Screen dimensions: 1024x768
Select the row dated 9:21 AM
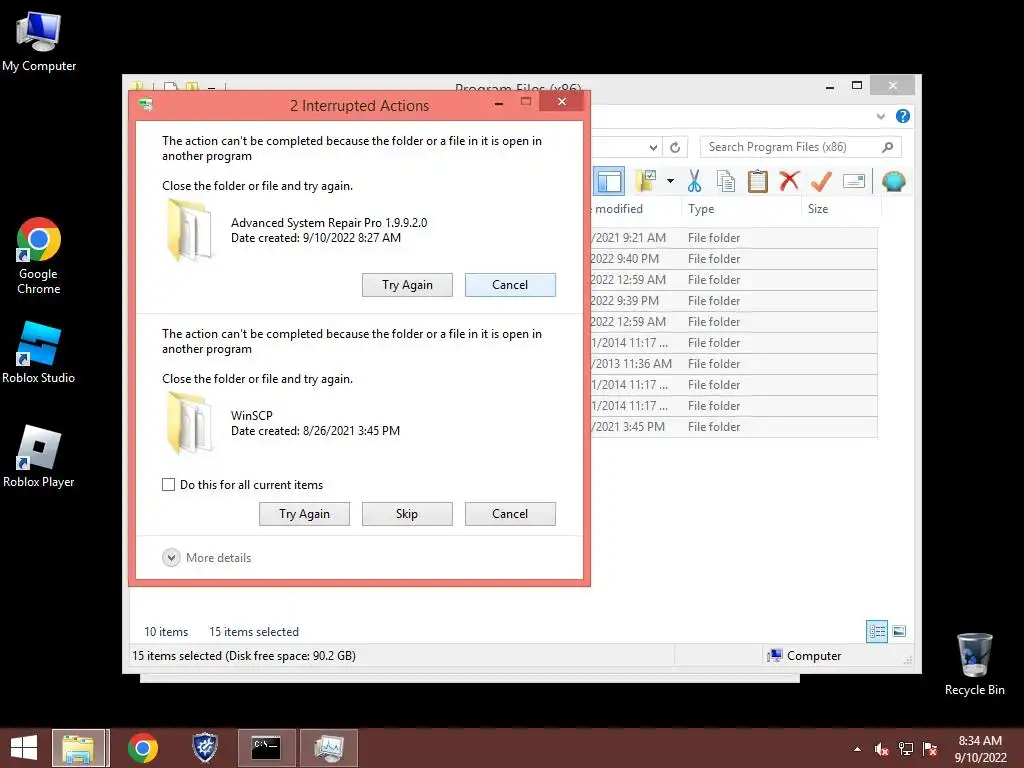click(x=734, y=238)
